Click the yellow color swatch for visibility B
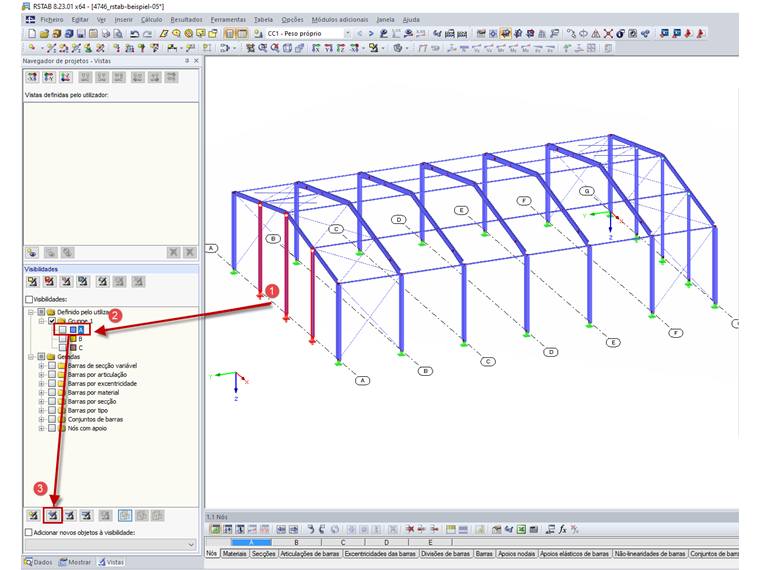This screenshot has height=570, width=760. [73, 339]
